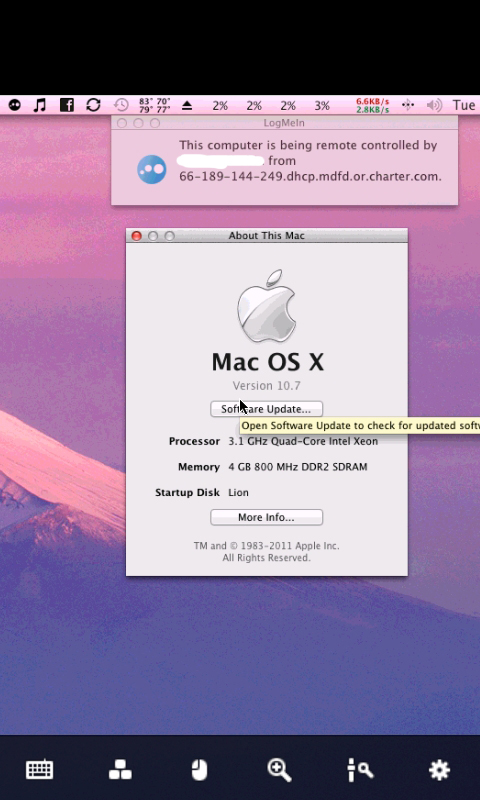Switch mouse mode with the mouse icon
This screenshot has width=480, height=800.
click(199, 769)
